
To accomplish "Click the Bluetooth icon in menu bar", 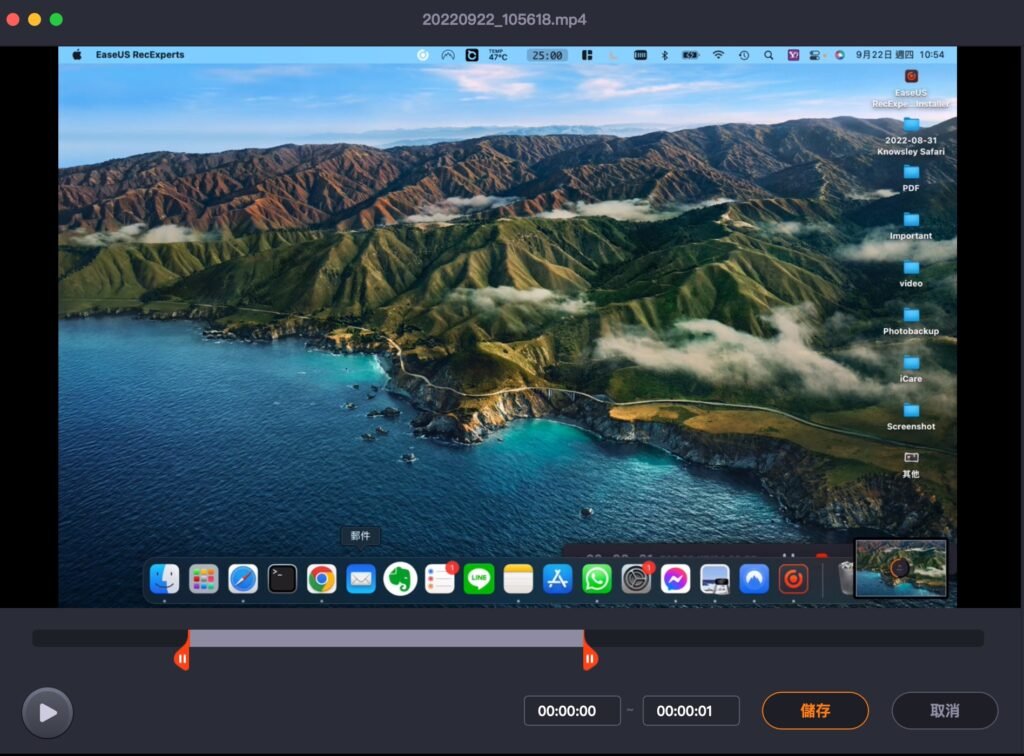I will 664,55.
